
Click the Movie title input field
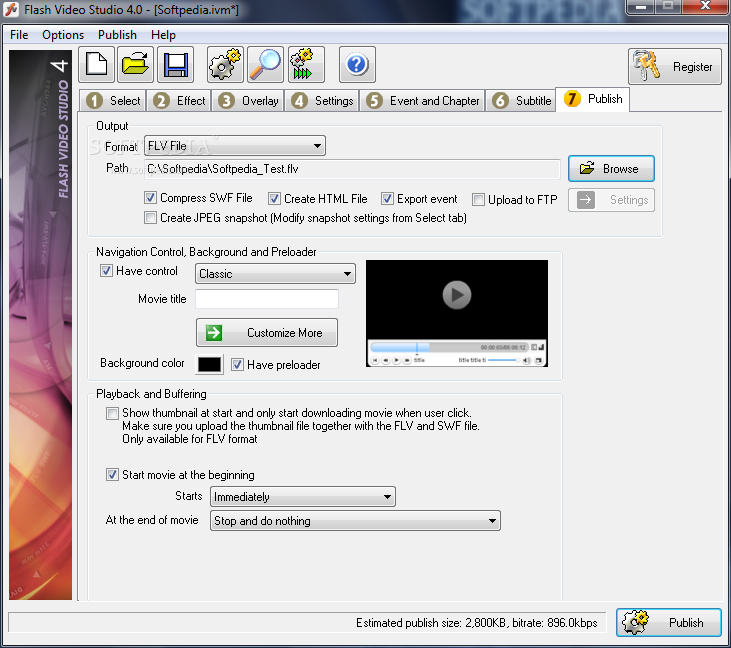267,299
